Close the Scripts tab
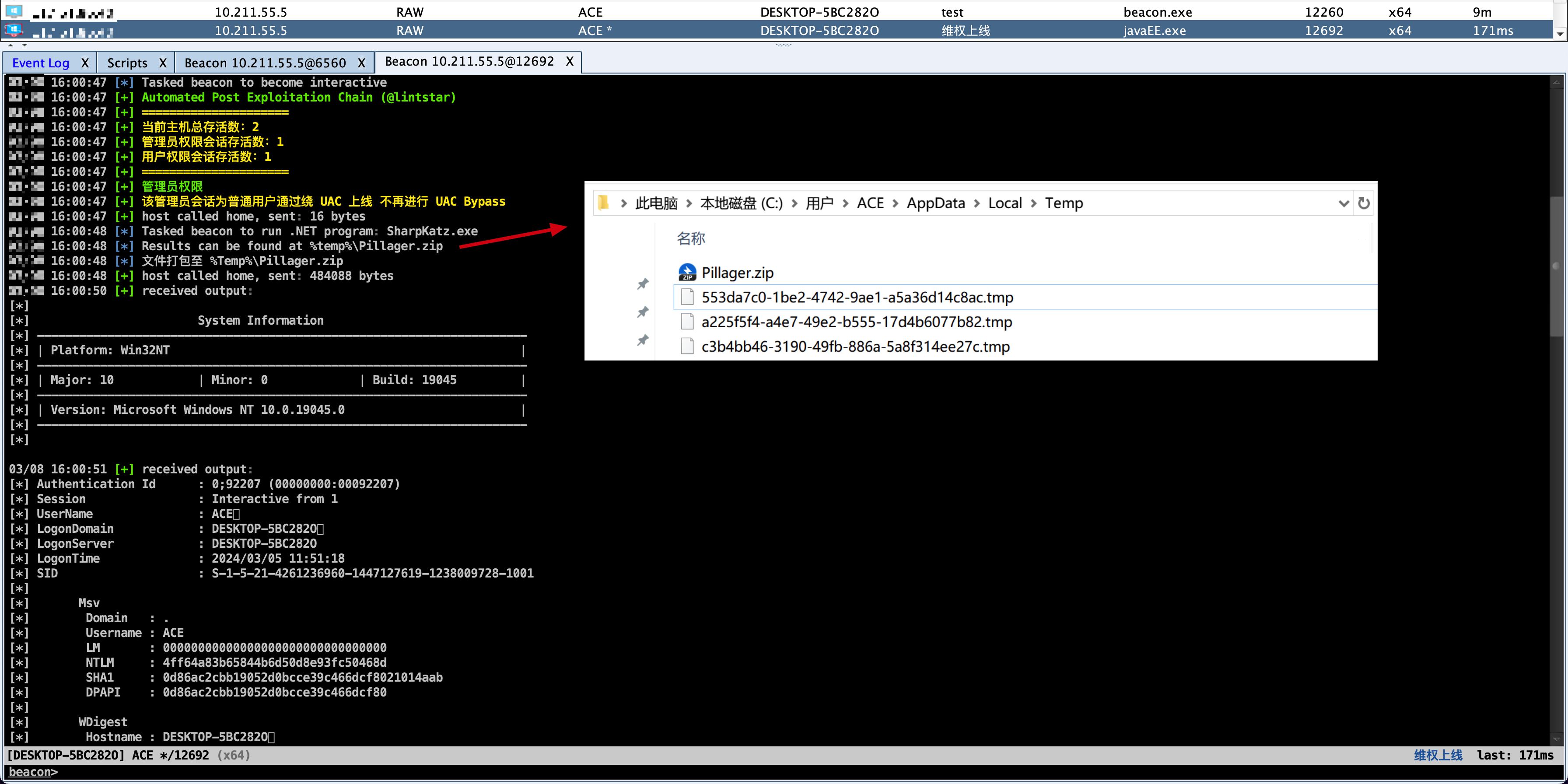Viewport: 1568px width, 784px height. [x=162, y=63]
